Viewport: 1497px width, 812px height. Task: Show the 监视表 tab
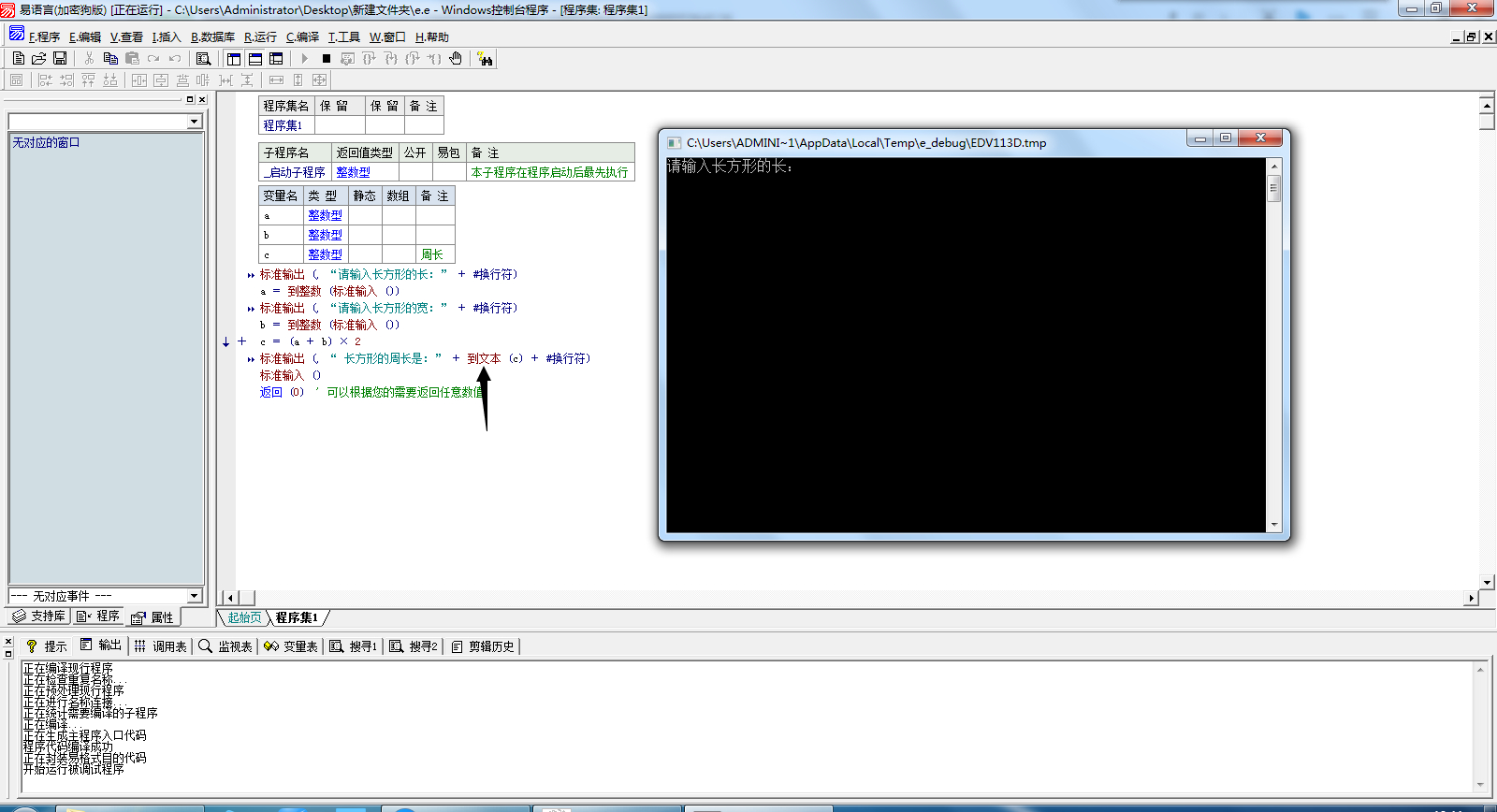coord(225,646)
